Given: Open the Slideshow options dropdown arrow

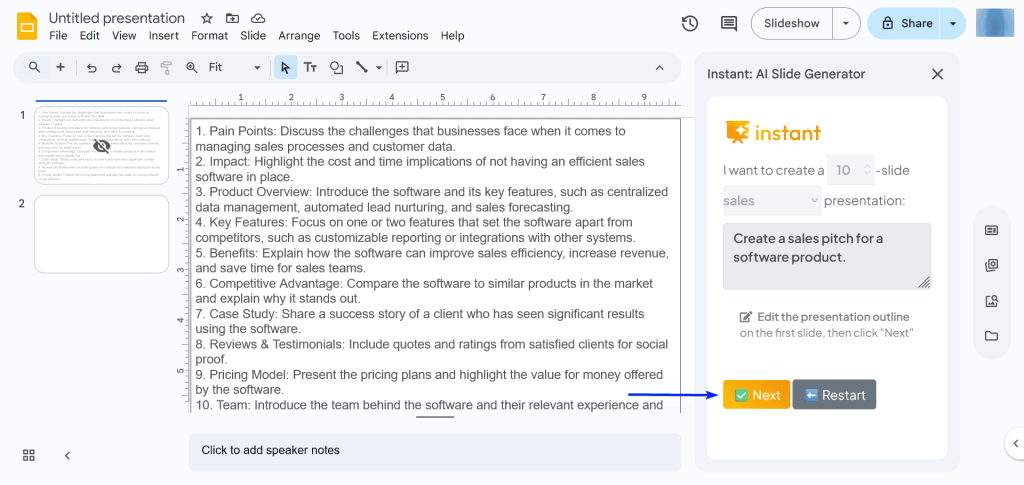Looking at the screenshot, I should point(847,23).
